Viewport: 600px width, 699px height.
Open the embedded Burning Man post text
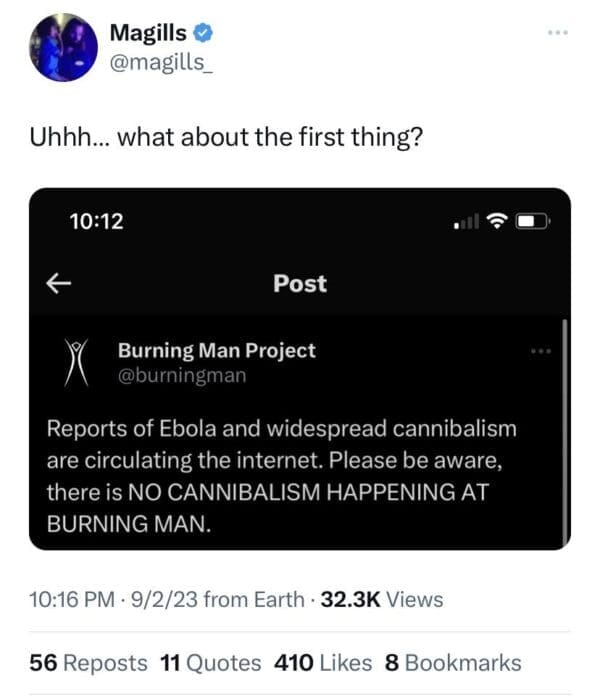pyautogui.click(x=281, y=476)
